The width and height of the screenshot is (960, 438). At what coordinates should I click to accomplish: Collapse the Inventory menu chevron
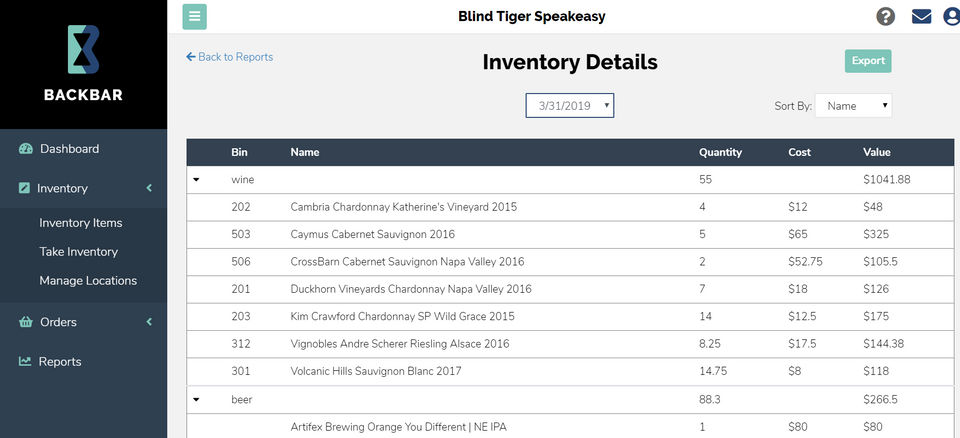(149, 188)
